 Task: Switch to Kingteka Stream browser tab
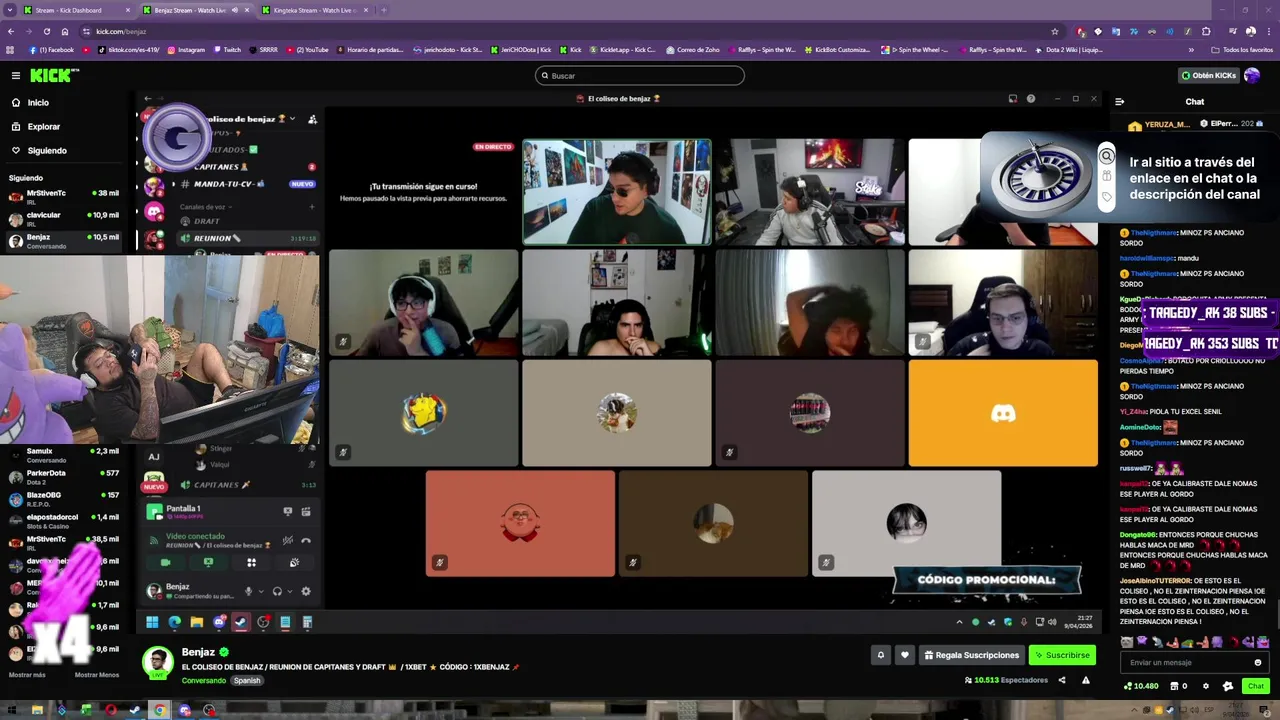[x=313, y=10]
